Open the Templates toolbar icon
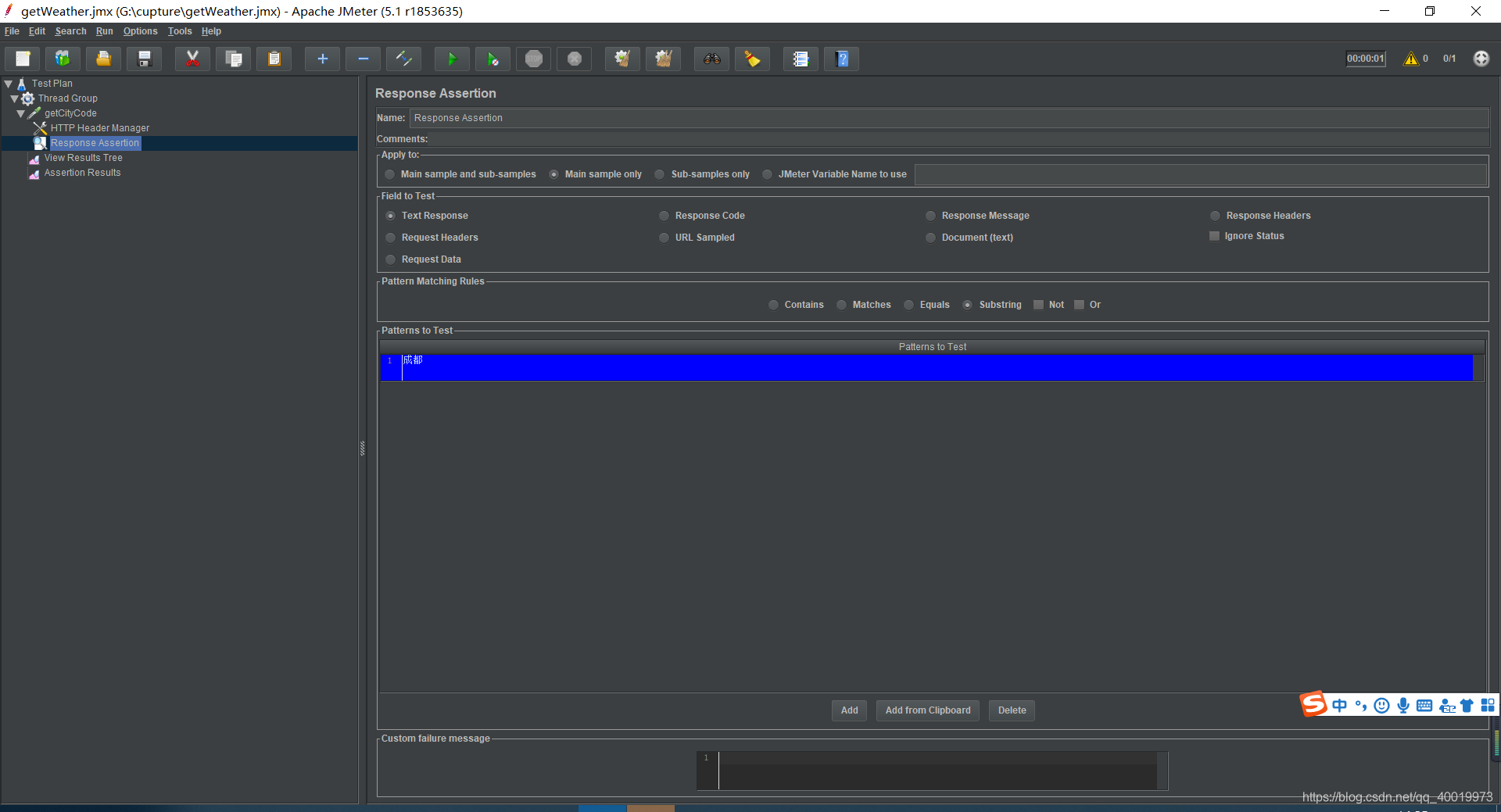This screenshot has height=812, width=1501. pos(63,59)
